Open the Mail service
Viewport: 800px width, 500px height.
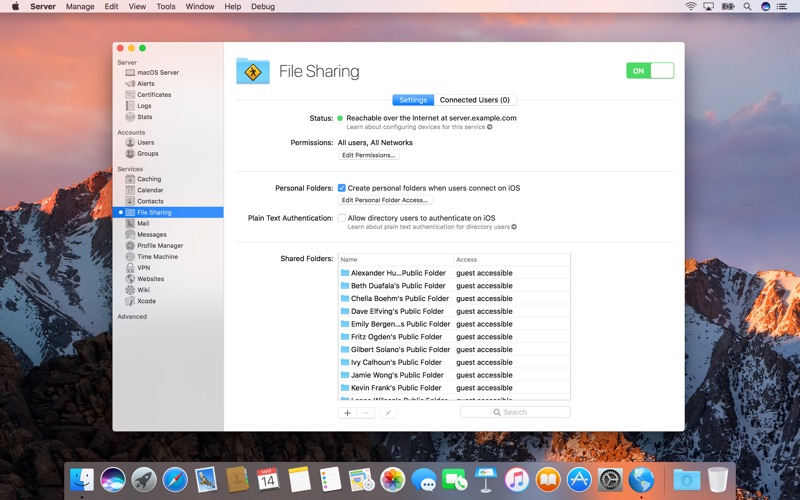coord(137,223)
